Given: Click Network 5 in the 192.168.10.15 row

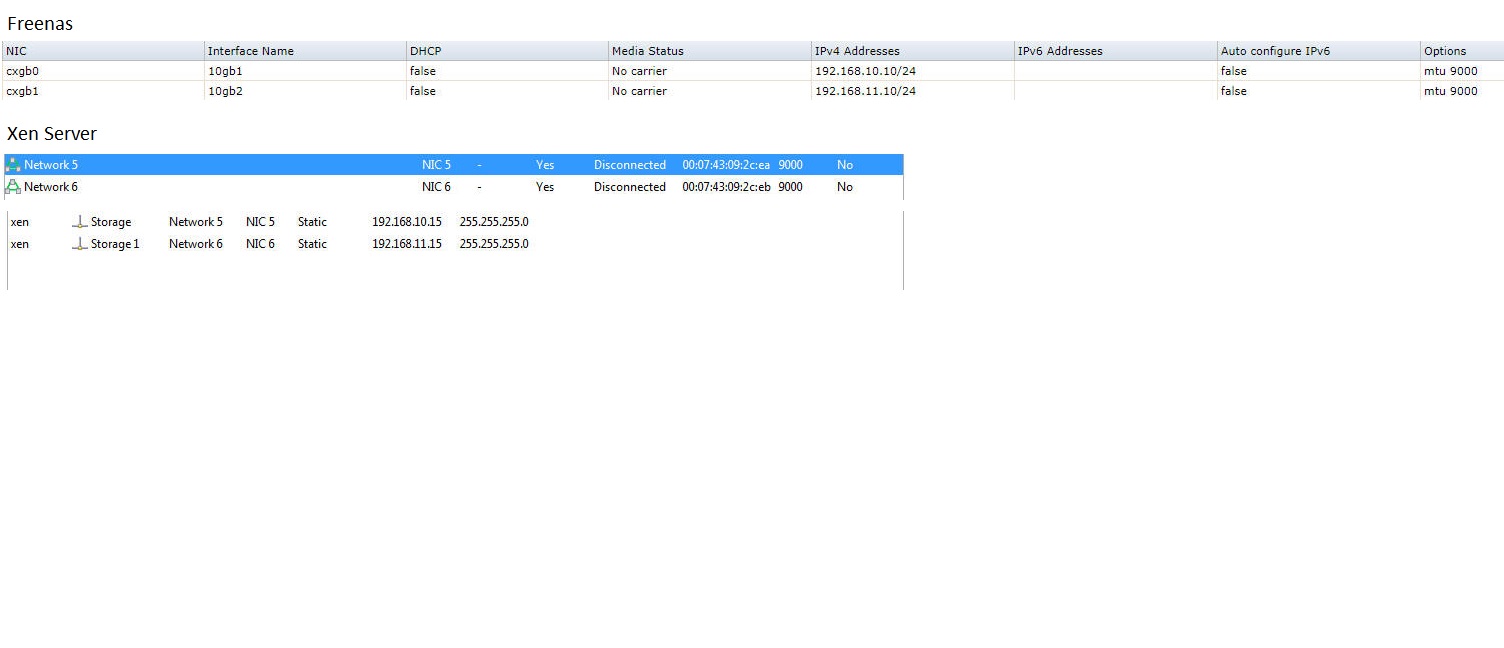Looking at the screenshot, I should 196,222.
